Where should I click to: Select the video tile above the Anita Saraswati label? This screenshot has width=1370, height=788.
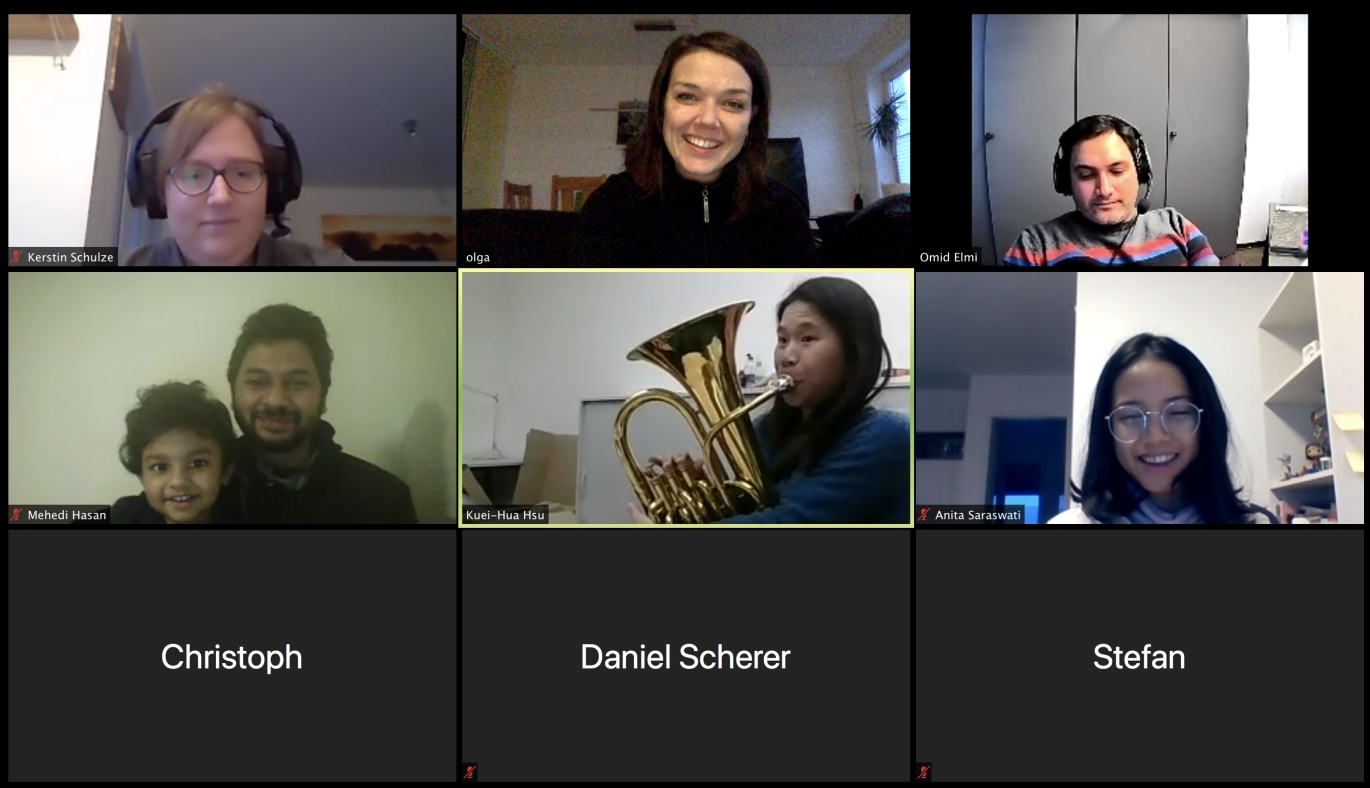(x=1140, y=397)
